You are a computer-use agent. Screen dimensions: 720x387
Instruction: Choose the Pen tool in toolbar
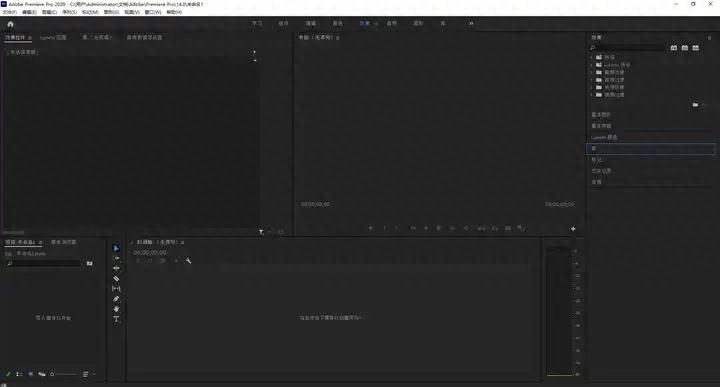coord(116,299)
